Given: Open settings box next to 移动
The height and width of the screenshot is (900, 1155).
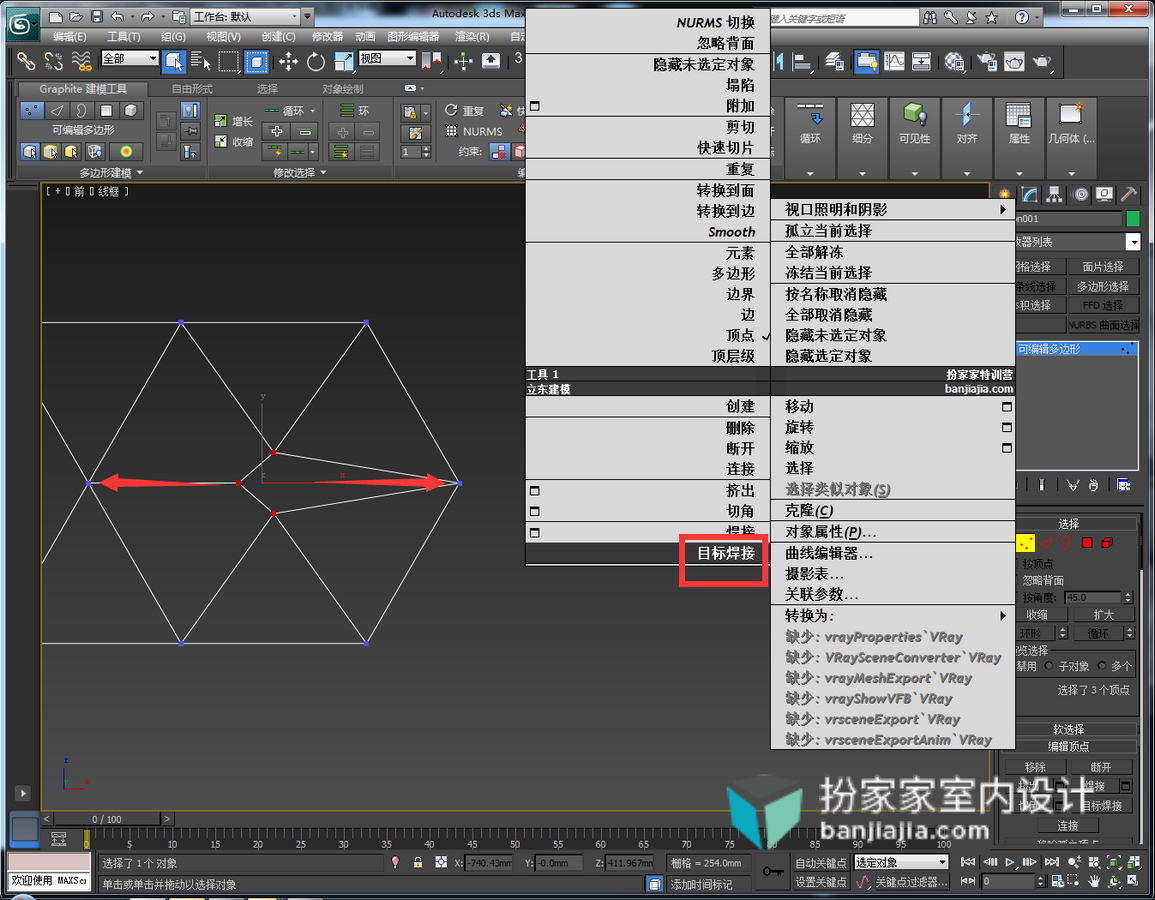Looking at the screenshot, I should [1006, 407].
